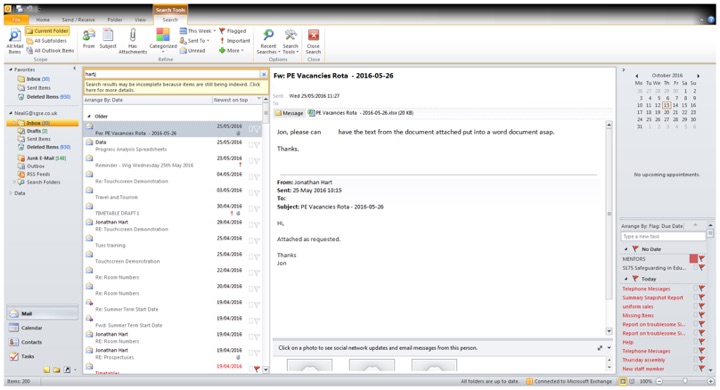Click the zoom slider in status bar

685,381
